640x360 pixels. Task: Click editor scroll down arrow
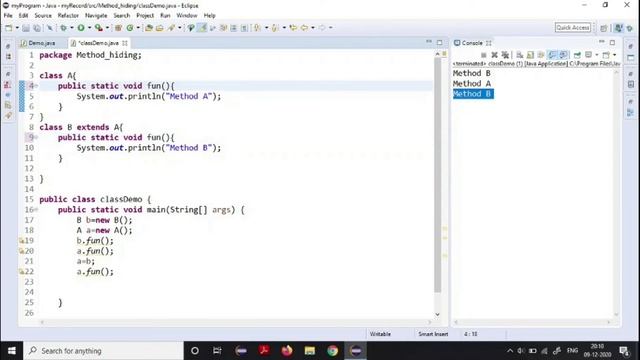pos(438,314)
